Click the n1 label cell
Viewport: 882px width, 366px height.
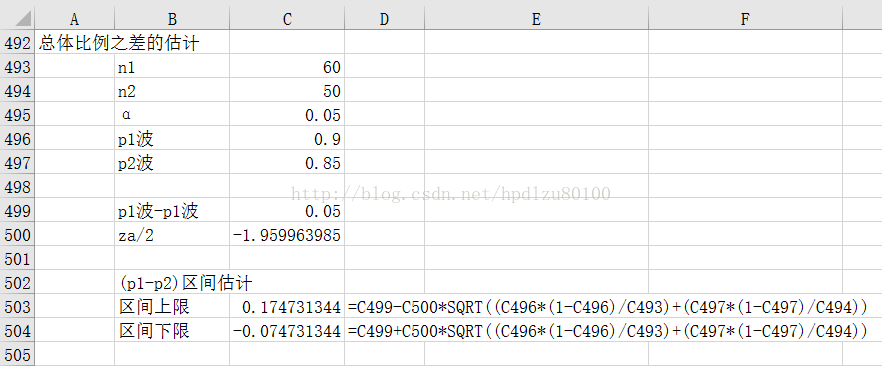tap(172, 67)
